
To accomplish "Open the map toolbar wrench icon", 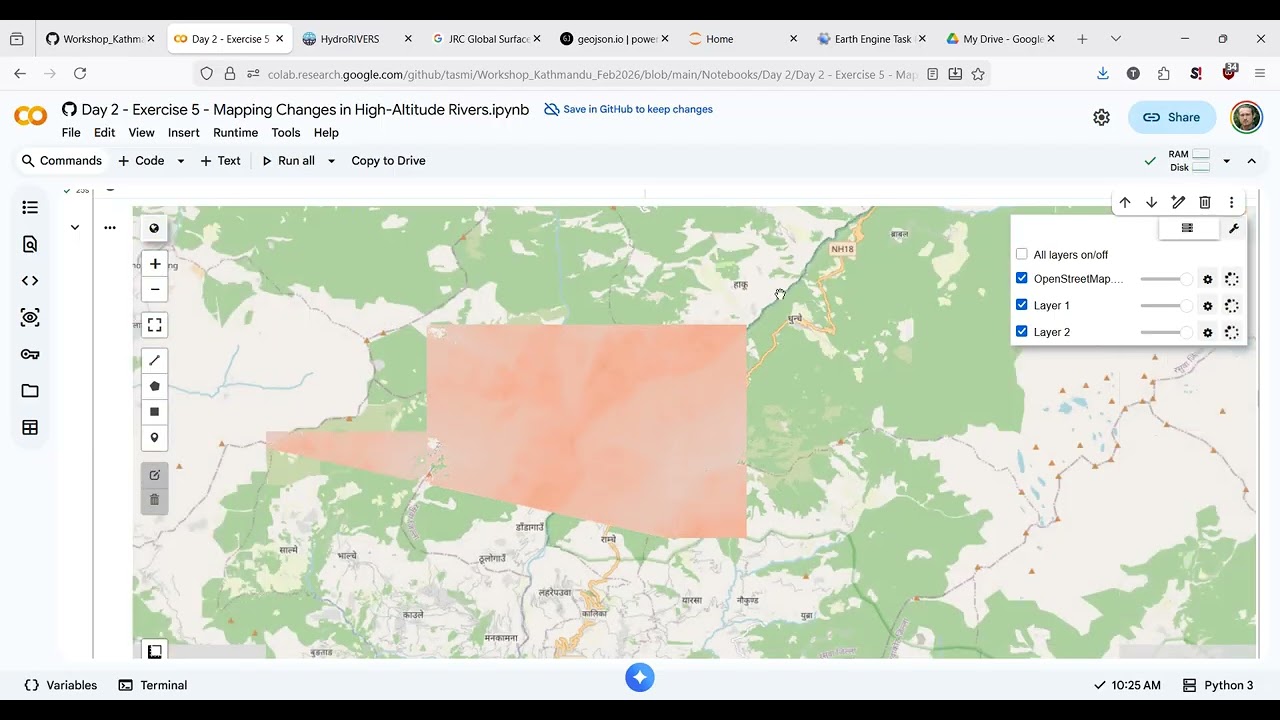I will coord(1233,229).
